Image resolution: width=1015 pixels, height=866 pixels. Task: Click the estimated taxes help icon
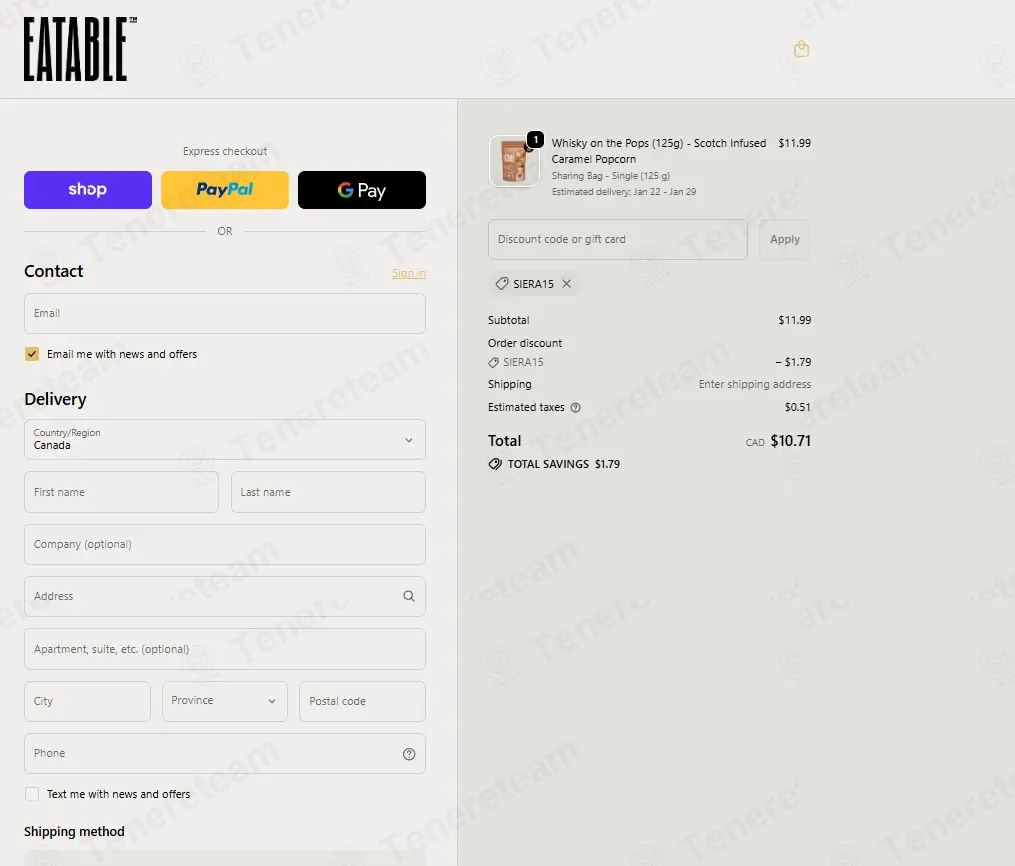click(x=575, y=407)
